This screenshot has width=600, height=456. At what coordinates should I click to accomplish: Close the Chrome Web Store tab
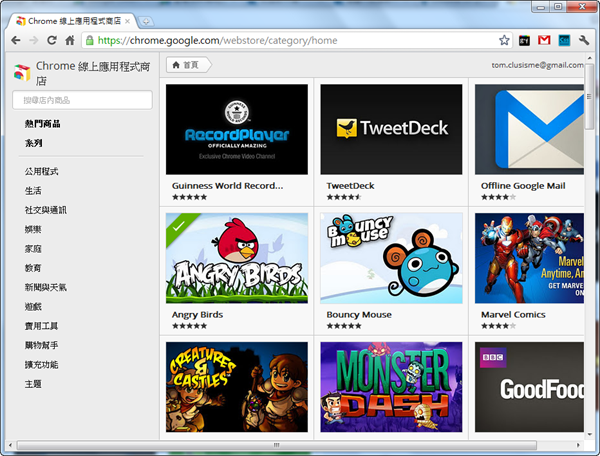(127, 20)
